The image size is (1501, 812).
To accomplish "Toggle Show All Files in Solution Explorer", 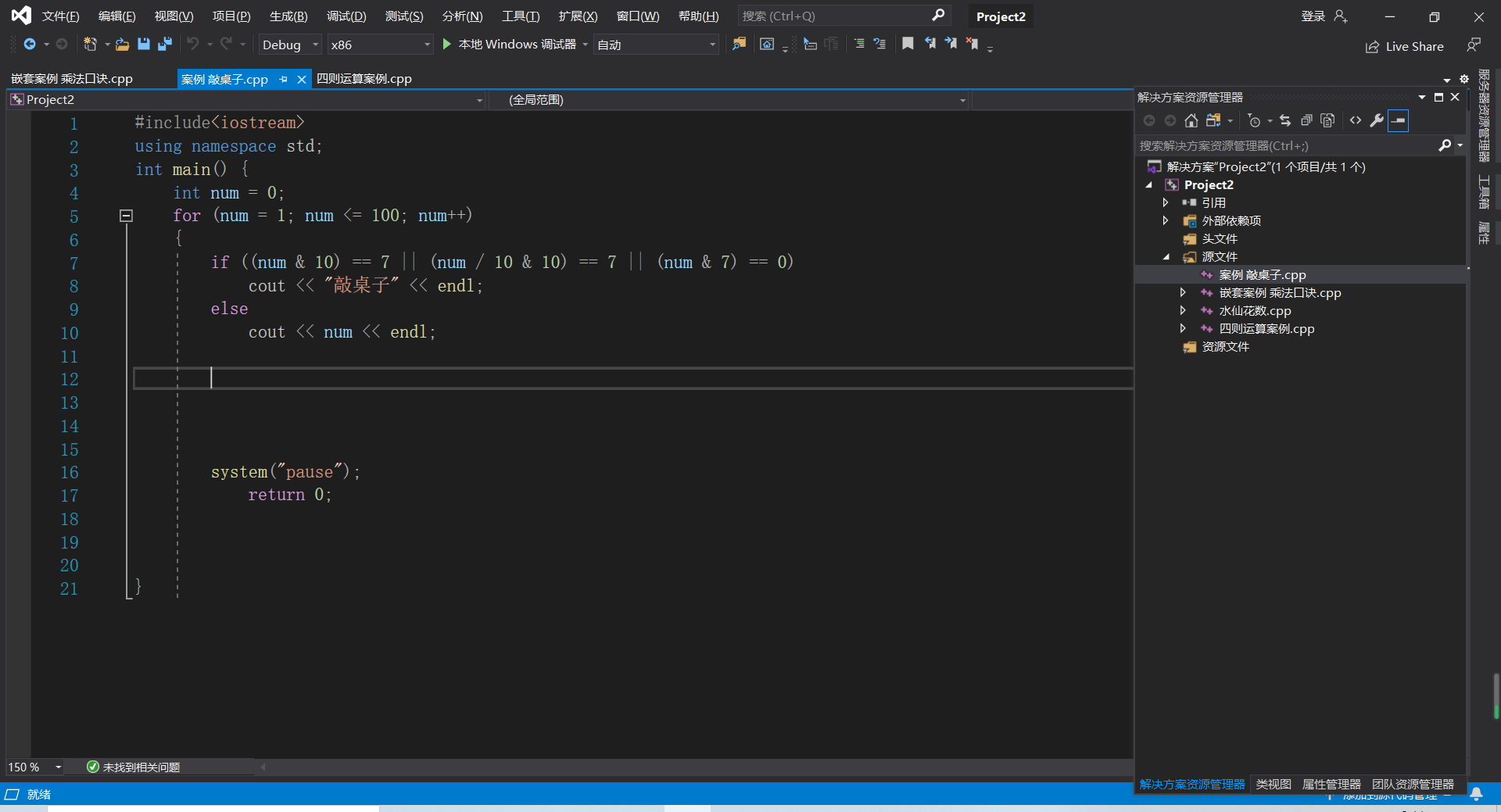I will coord(1327,120).
